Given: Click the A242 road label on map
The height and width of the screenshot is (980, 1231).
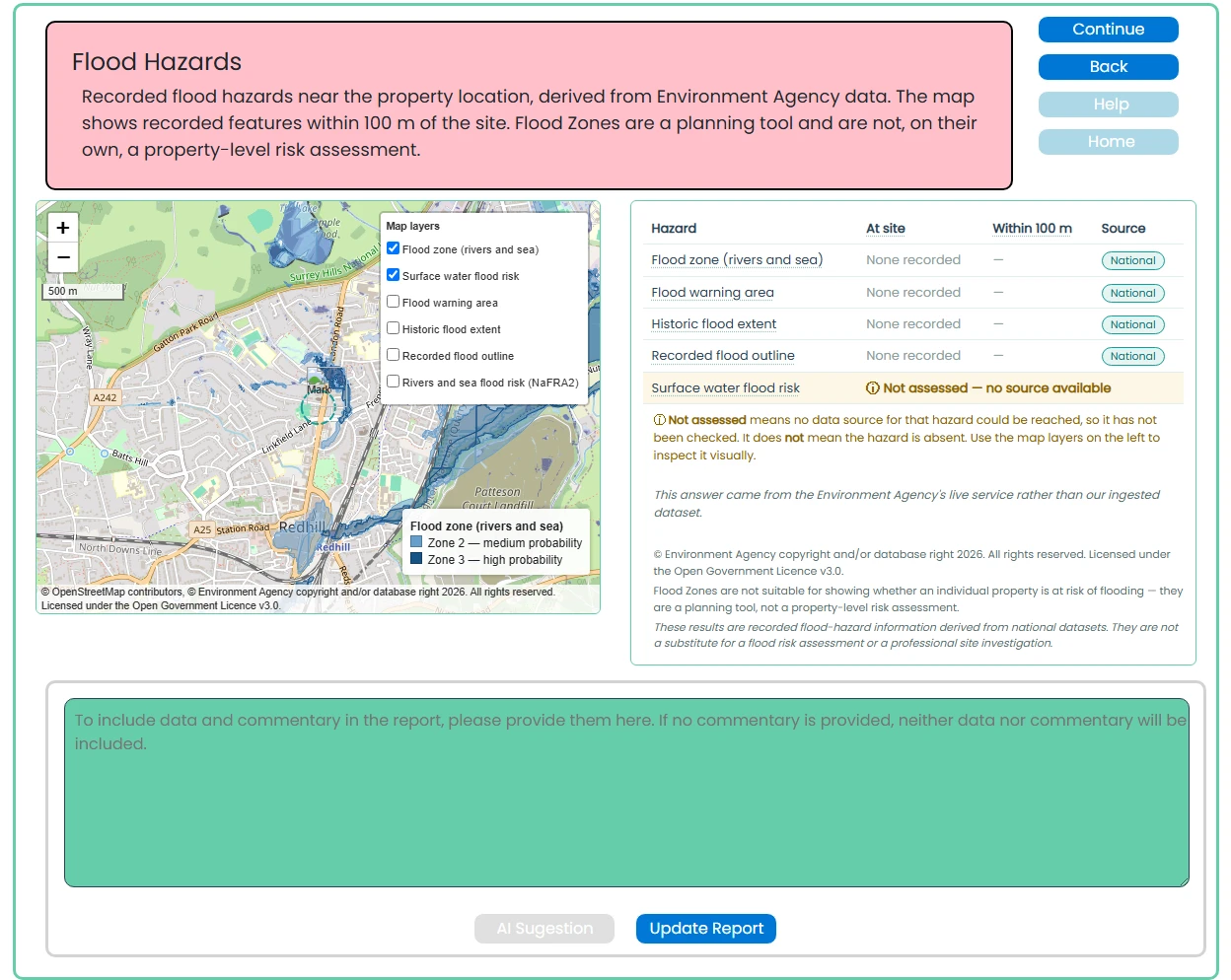Looking at the screenshot, I should (105, 398).
